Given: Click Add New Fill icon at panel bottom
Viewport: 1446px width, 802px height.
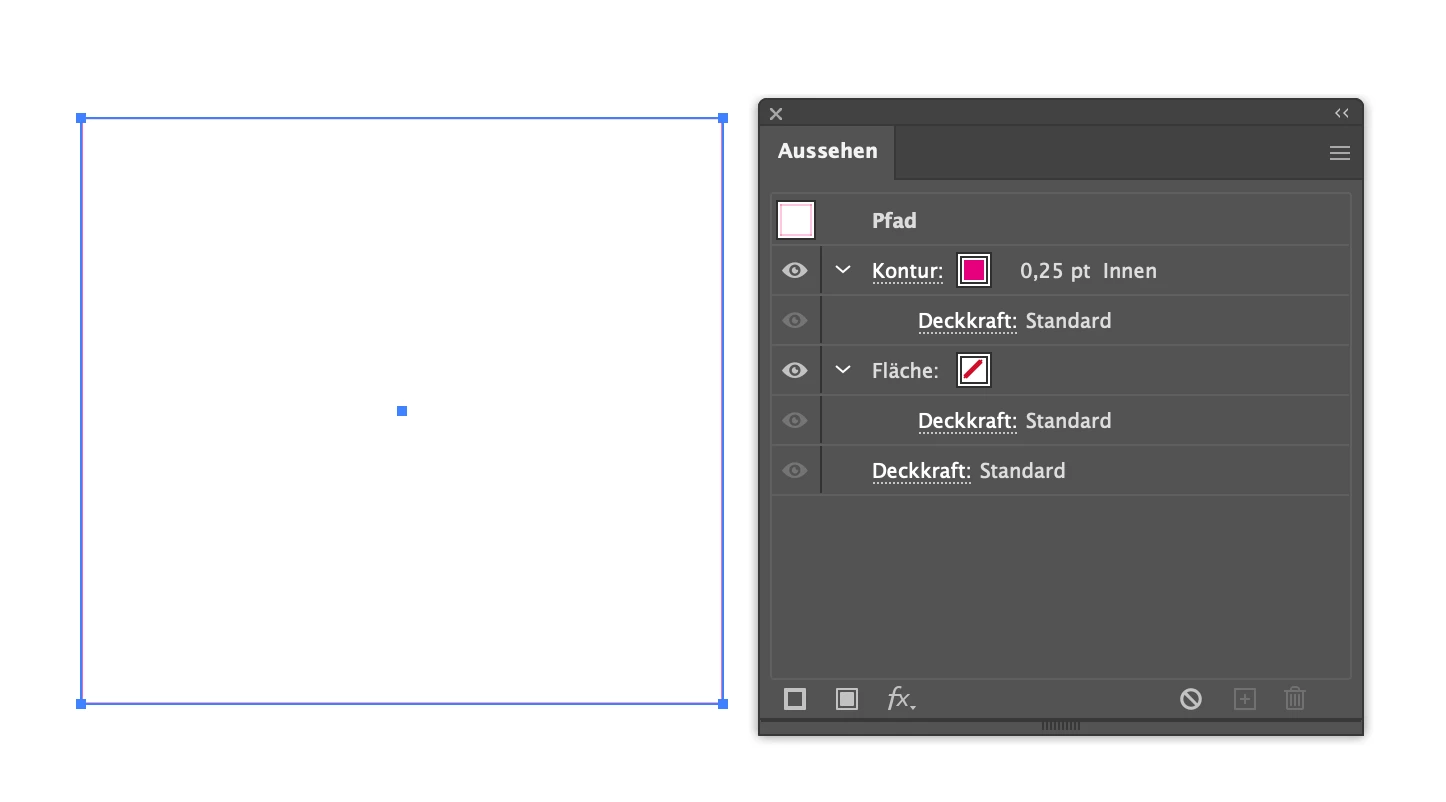Looking at the screenshot, I should pyautogui.click(x=847, y=699).
